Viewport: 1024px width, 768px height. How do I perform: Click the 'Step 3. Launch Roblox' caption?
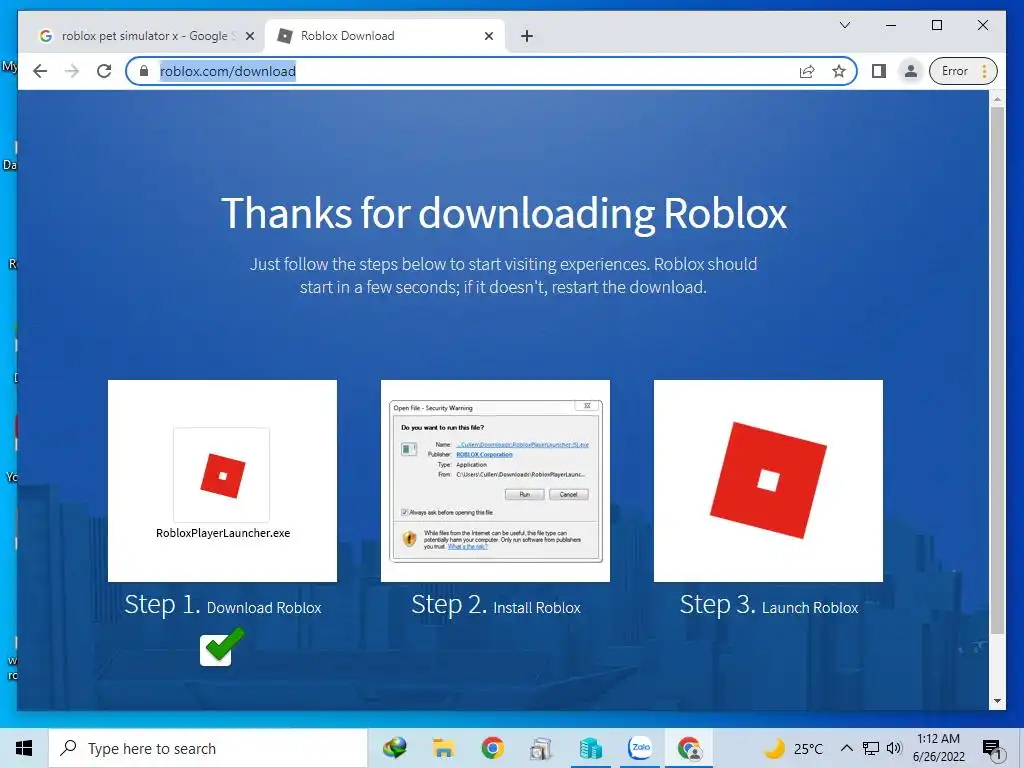(x=769, y=605)
